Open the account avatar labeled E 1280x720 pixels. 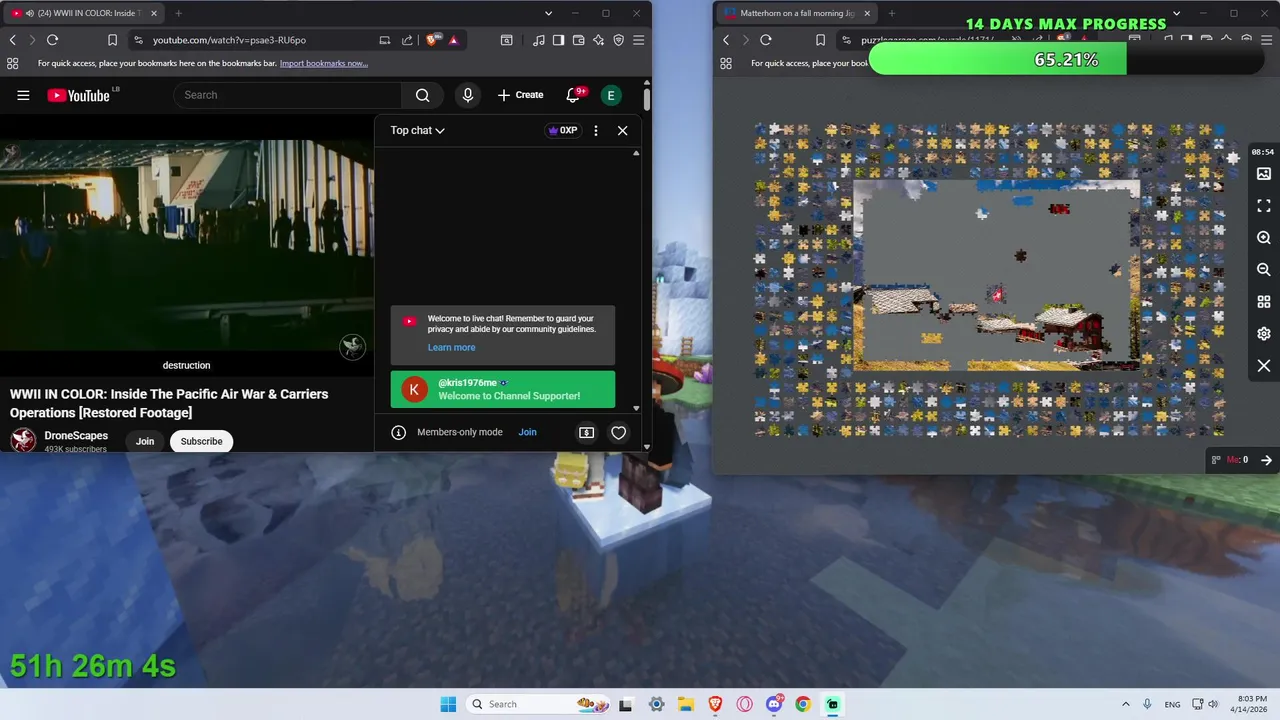coord(610,95)
